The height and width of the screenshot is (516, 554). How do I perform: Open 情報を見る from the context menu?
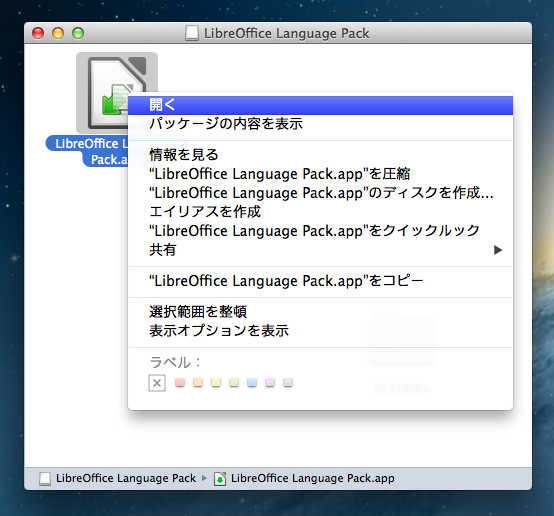pyautogui.click(x=320, y=155)
